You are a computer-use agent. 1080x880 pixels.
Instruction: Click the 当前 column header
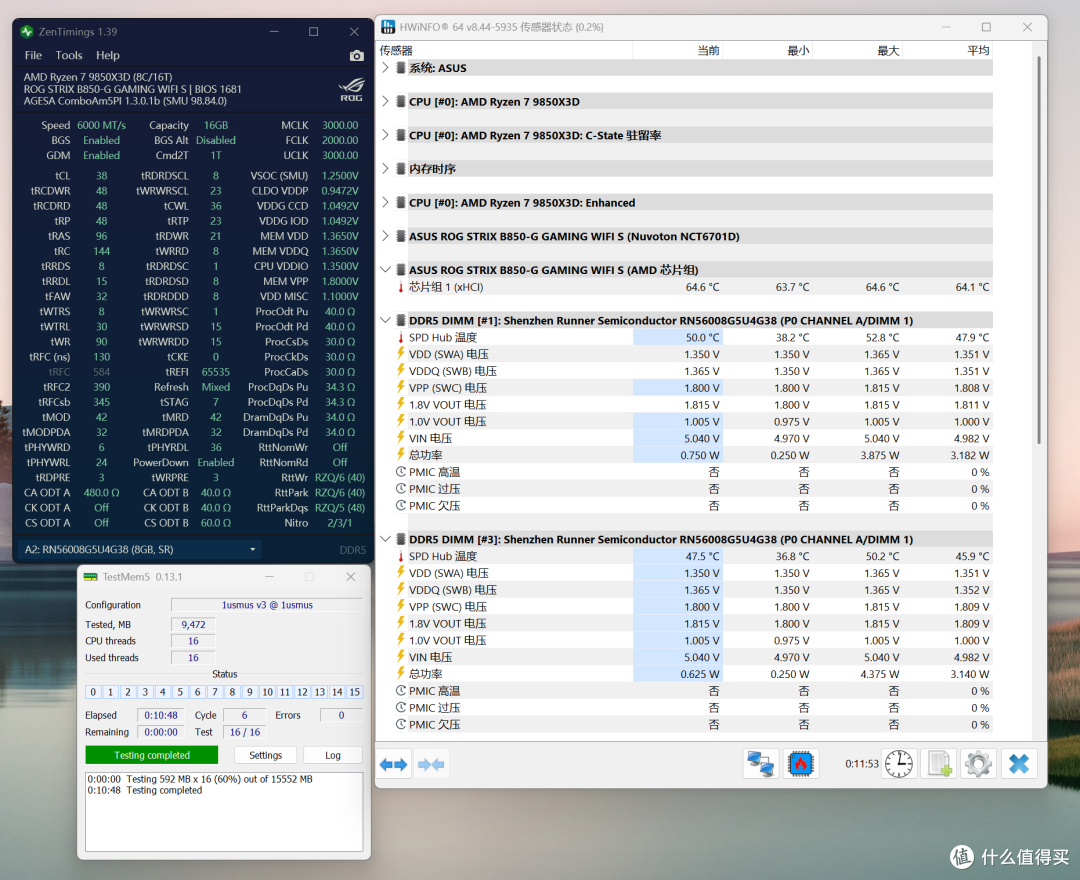(x=678, y=50)
